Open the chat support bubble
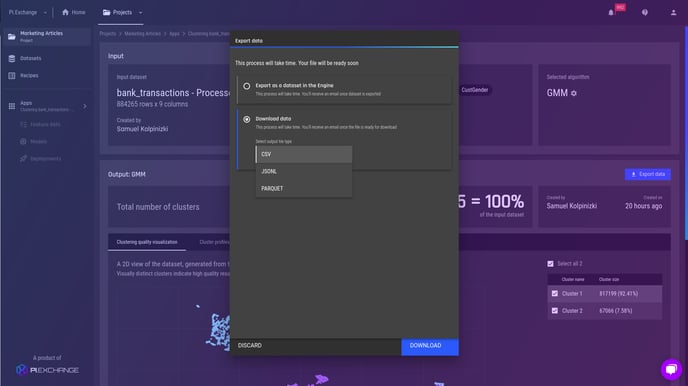Image resolution: width=688 pixels, height=386 pixels. click(671, 369)
